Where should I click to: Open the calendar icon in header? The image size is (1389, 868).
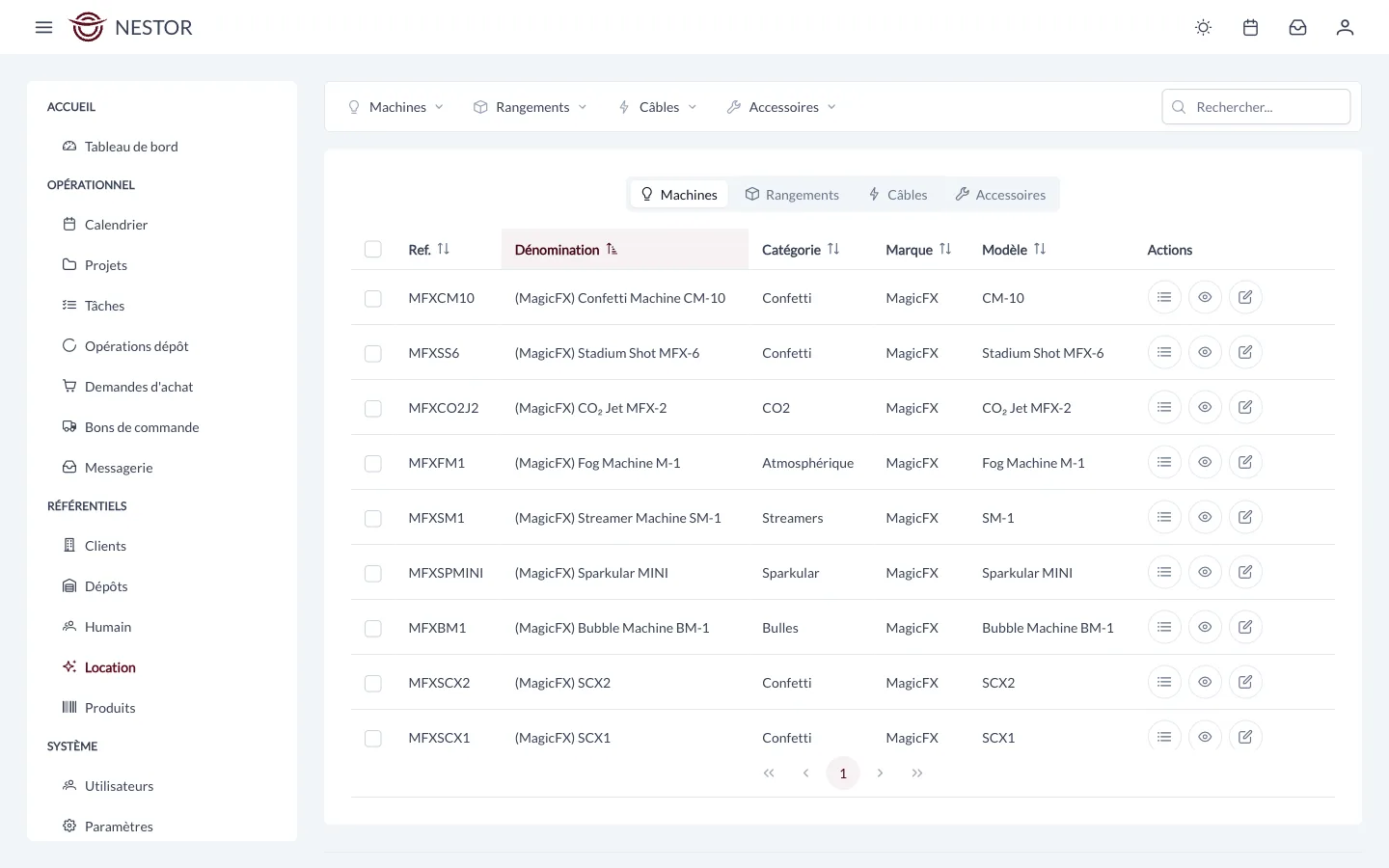(1250, 27)
